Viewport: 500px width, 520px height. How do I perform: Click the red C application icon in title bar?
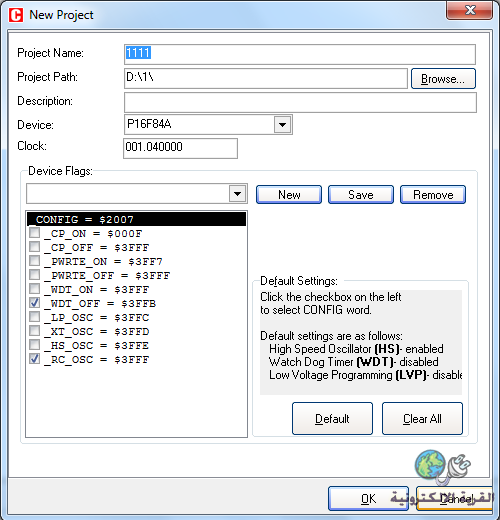(x=16, y=15)
